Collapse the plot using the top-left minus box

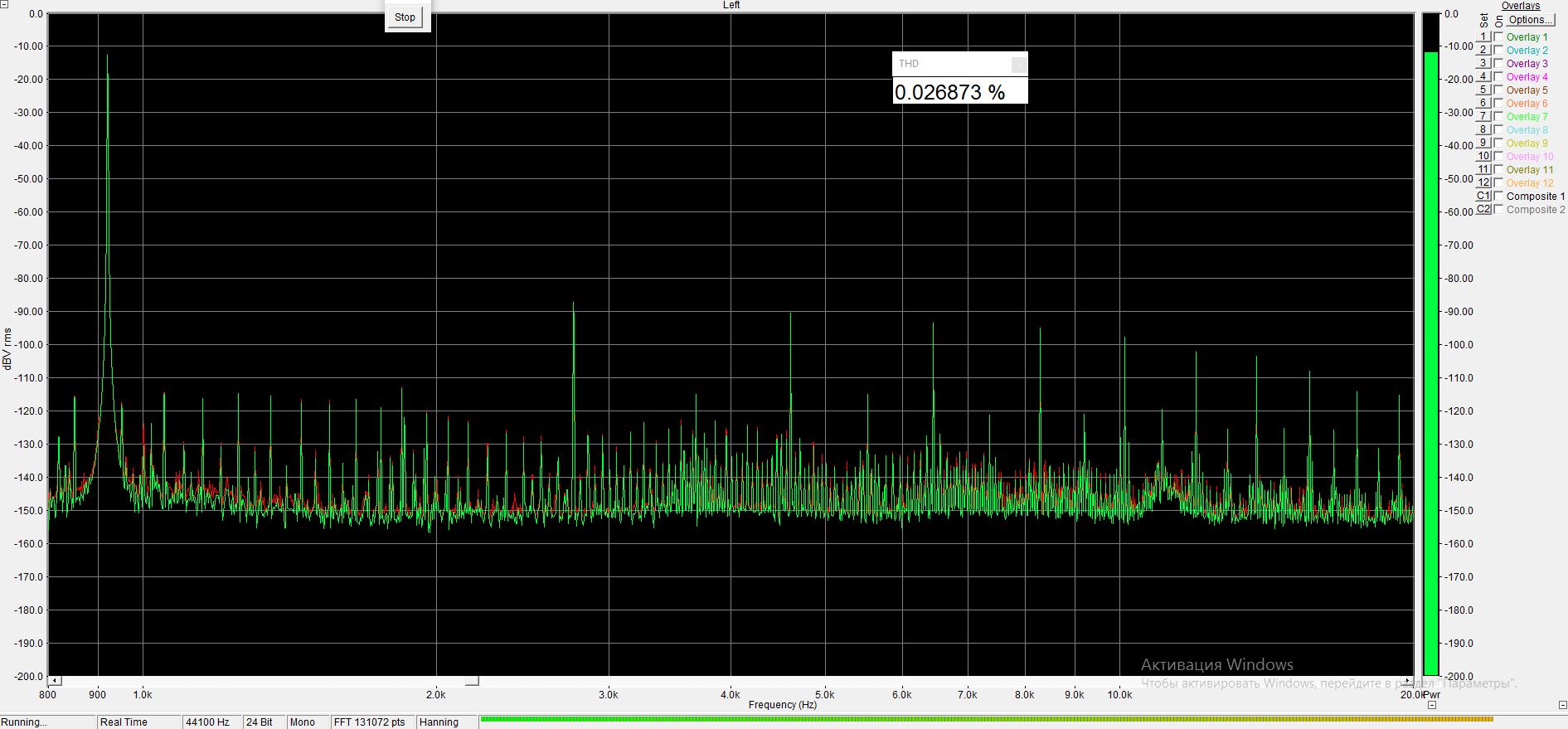4,4
